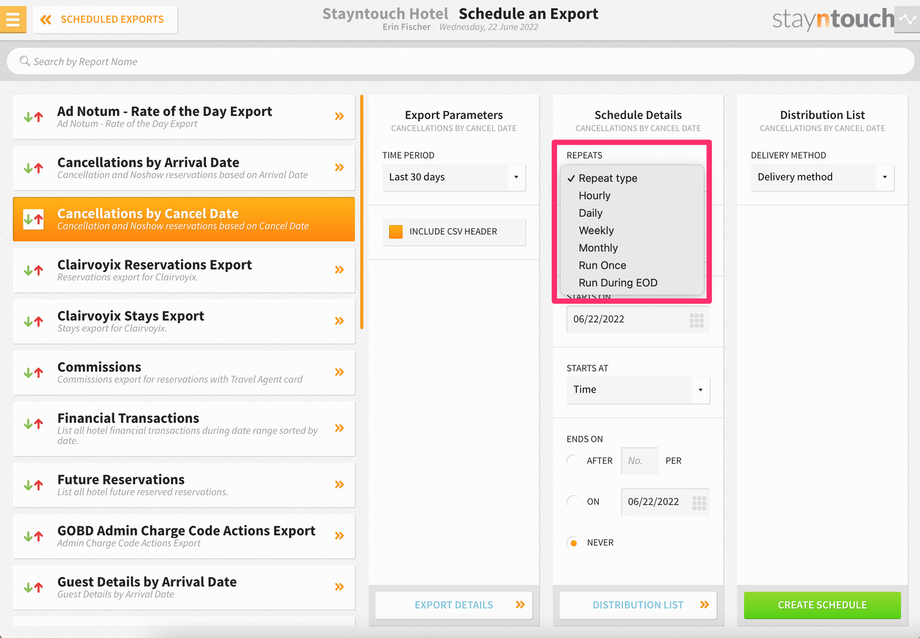
Task: Choose Repeat type placeholder option
Action: click(632, 178)
